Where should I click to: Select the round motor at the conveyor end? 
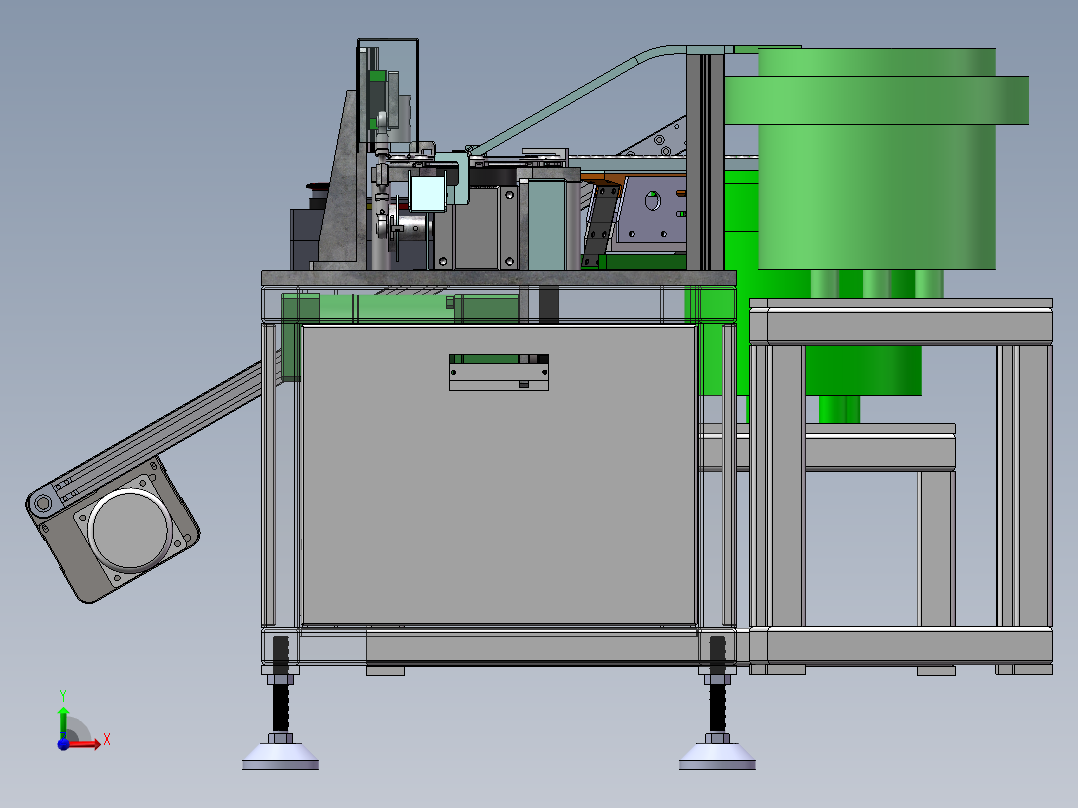[x=129, y=529]
